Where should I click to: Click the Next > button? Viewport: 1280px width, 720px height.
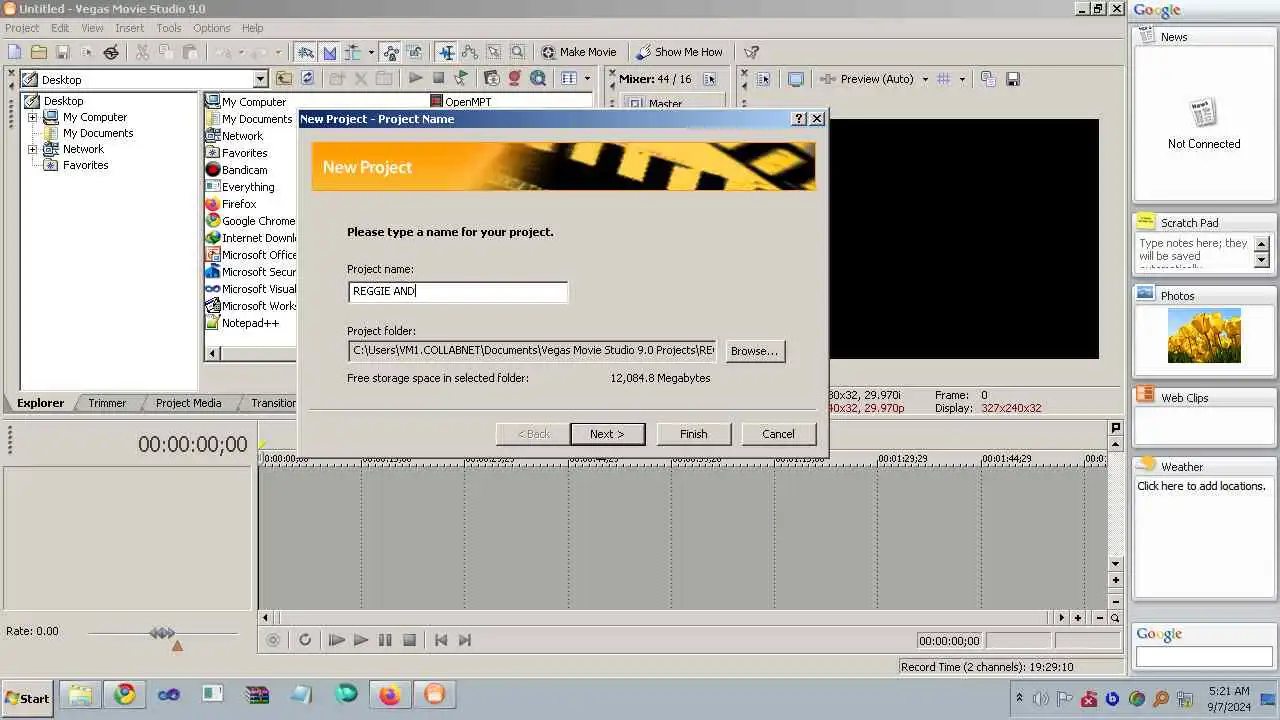(x=607, y=434)
